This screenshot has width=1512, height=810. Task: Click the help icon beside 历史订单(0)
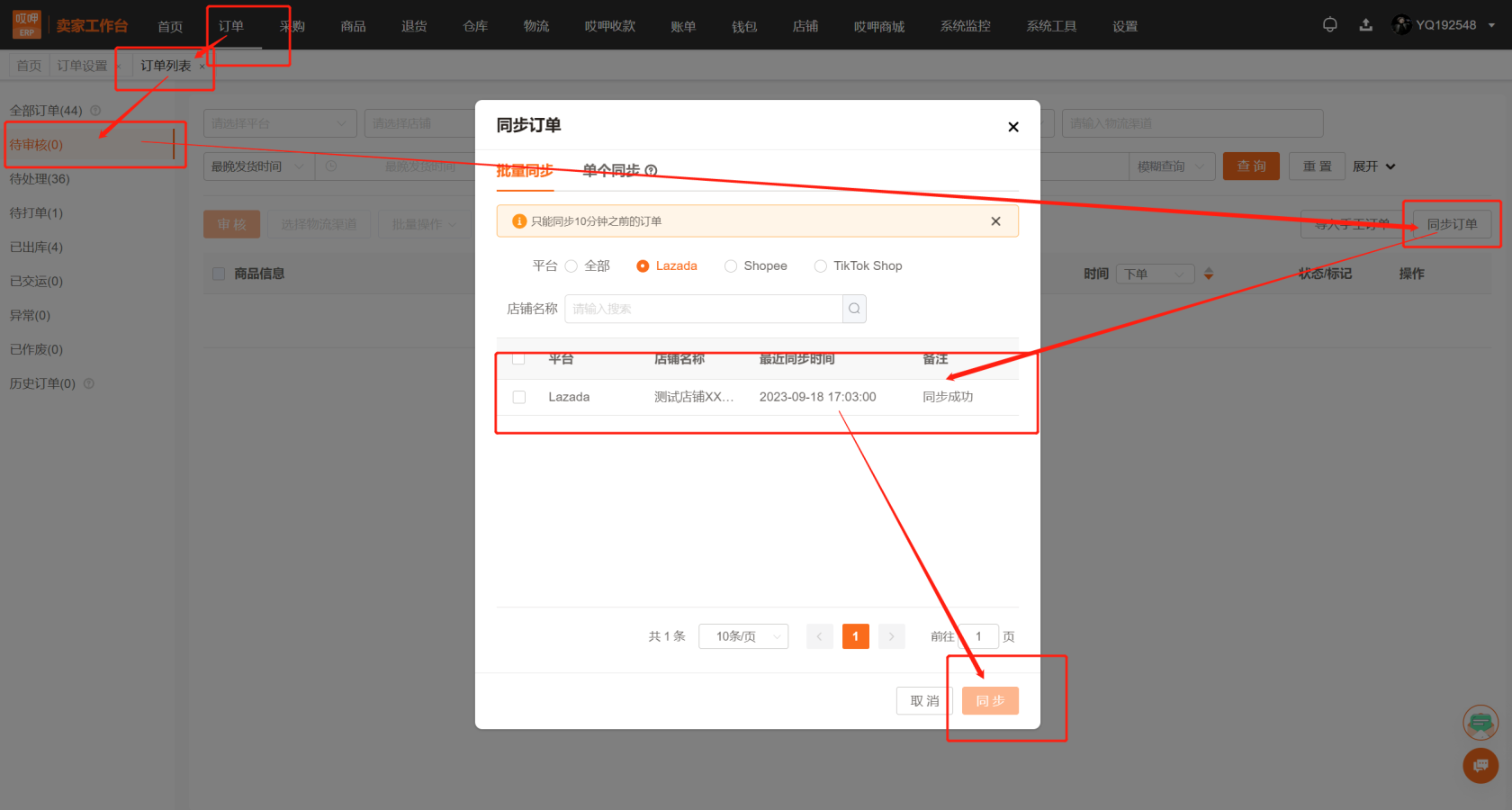click(89, 383)
